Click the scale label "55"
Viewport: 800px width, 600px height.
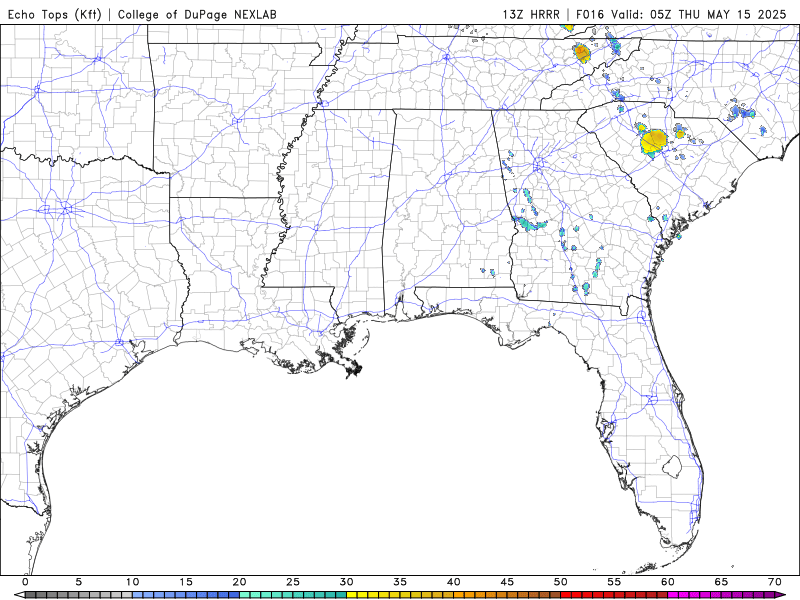(614, 582)
